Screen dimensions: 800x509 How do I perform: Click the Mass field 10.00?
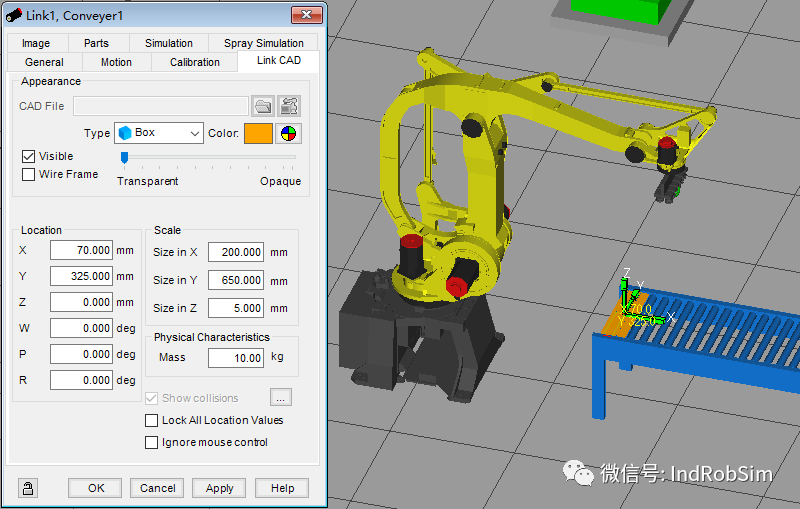(236, 358)
